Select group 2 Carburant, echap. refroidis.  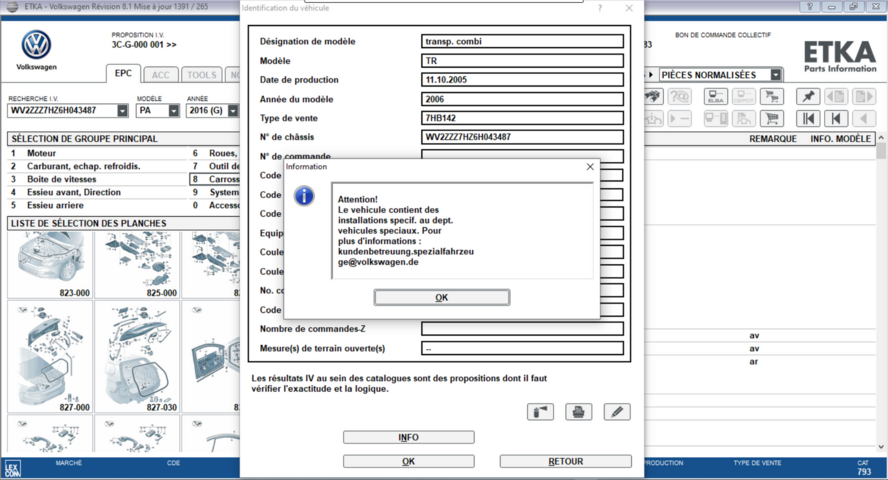[x=97, y=166]
